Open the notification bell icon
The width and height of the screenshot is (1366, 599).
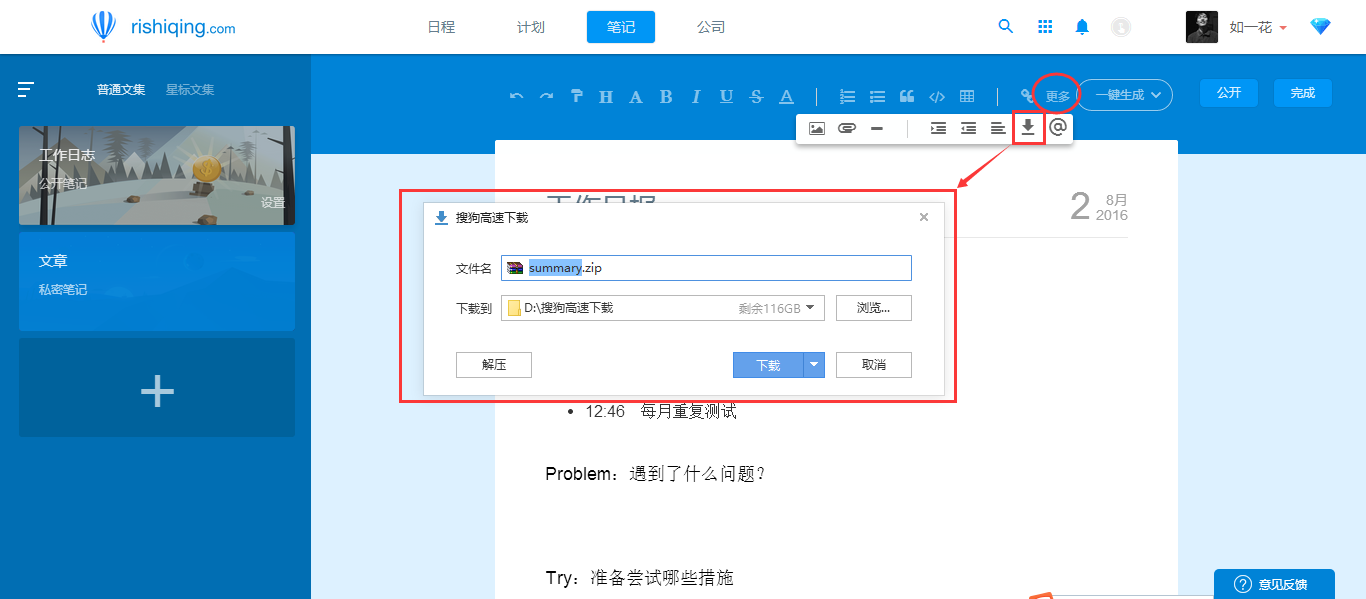[x=1082, y=27]
